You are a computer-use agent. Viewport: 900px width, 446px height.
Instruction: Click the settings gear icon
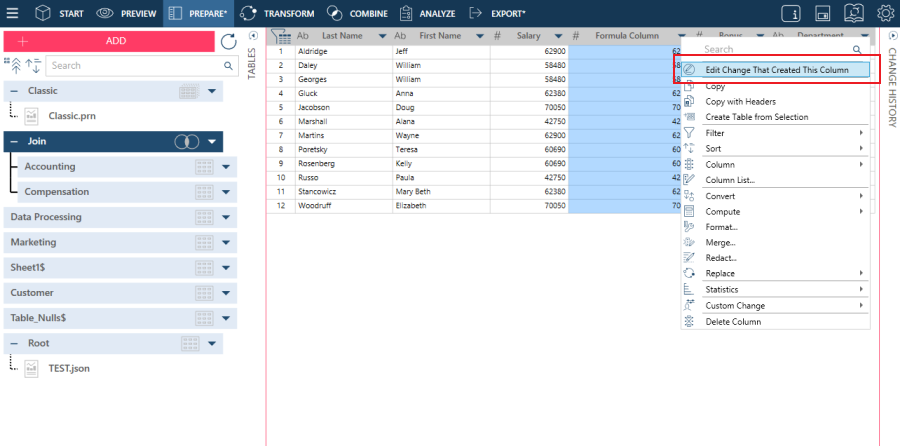(x=885, y=14)
